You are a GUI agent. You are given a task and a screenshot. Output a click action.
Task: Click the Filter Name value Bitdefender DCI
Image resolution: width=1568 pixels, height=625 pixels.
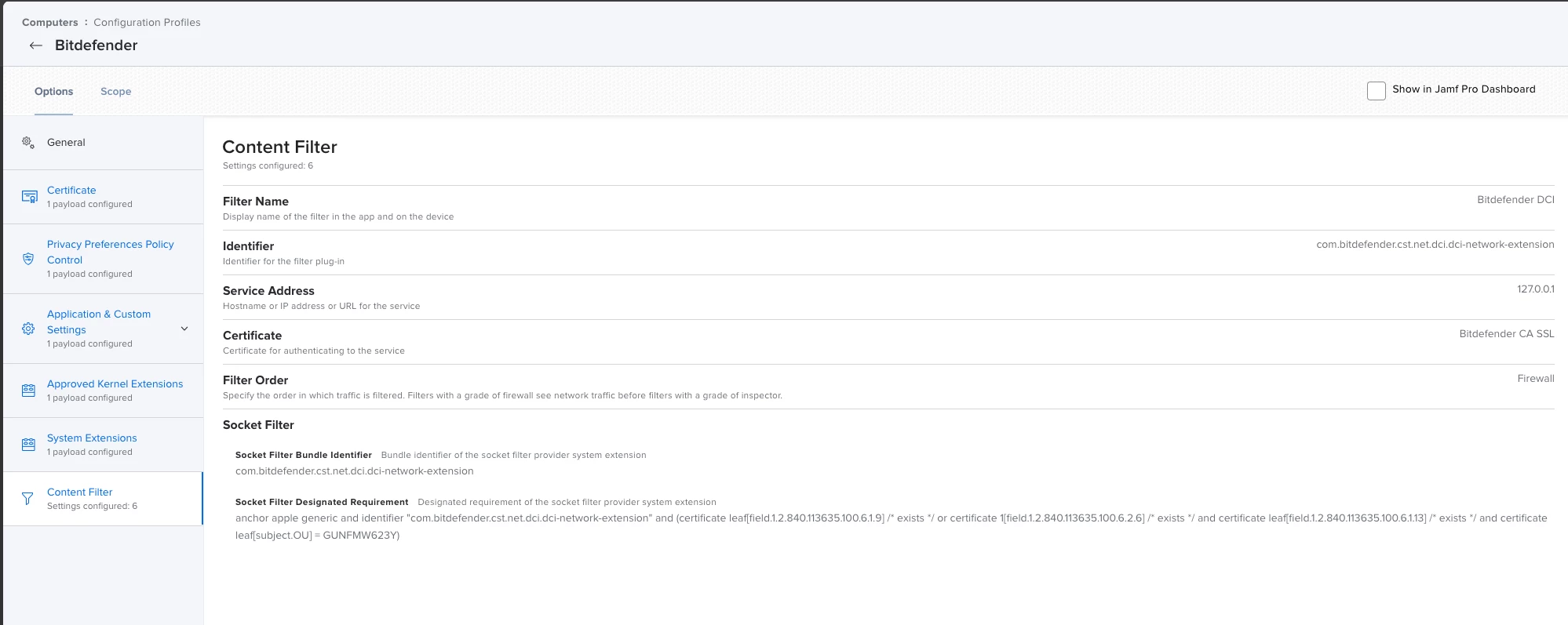(x=1515, y=200)
